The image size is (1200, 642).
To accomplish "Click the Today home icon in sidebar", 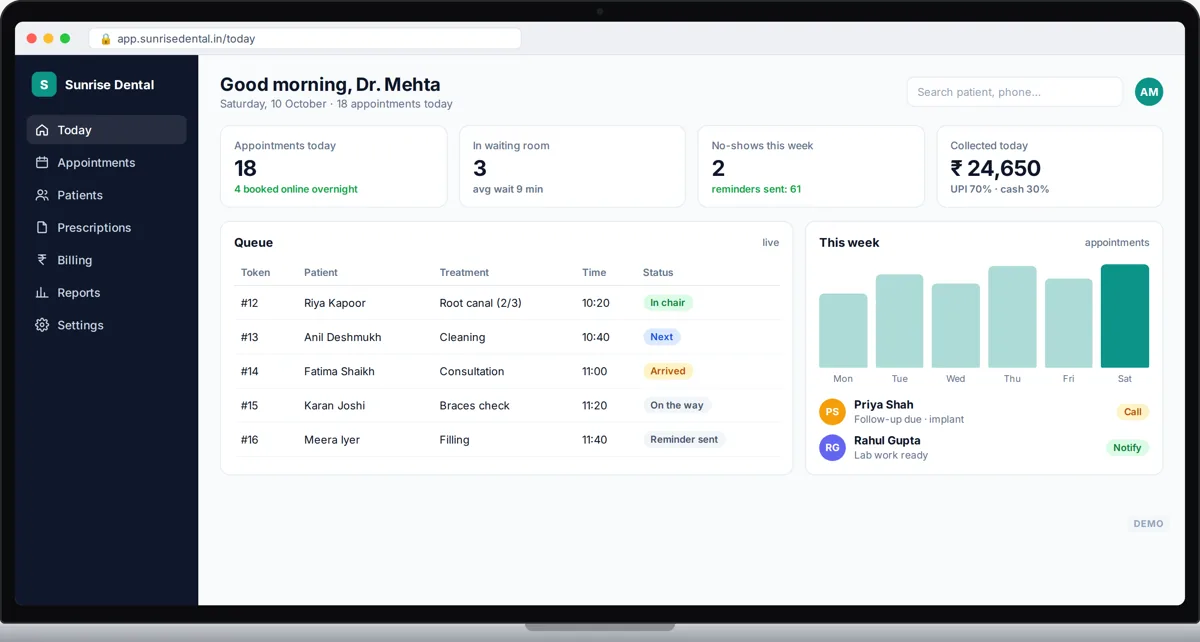I will [x=42, y=130].
